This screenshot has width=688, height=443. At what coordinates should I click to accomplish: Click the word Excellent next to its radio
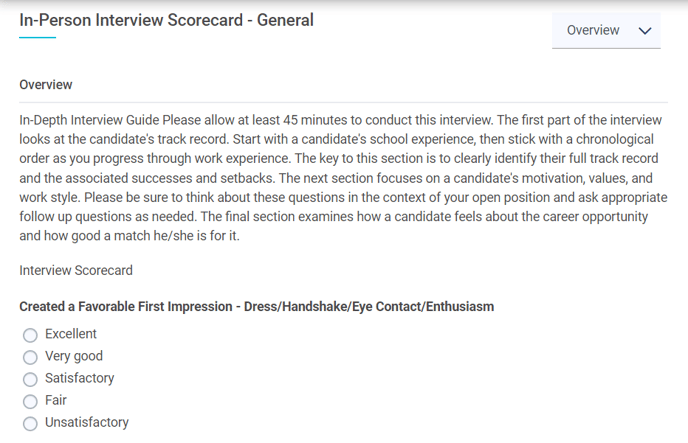pos(71,334)
